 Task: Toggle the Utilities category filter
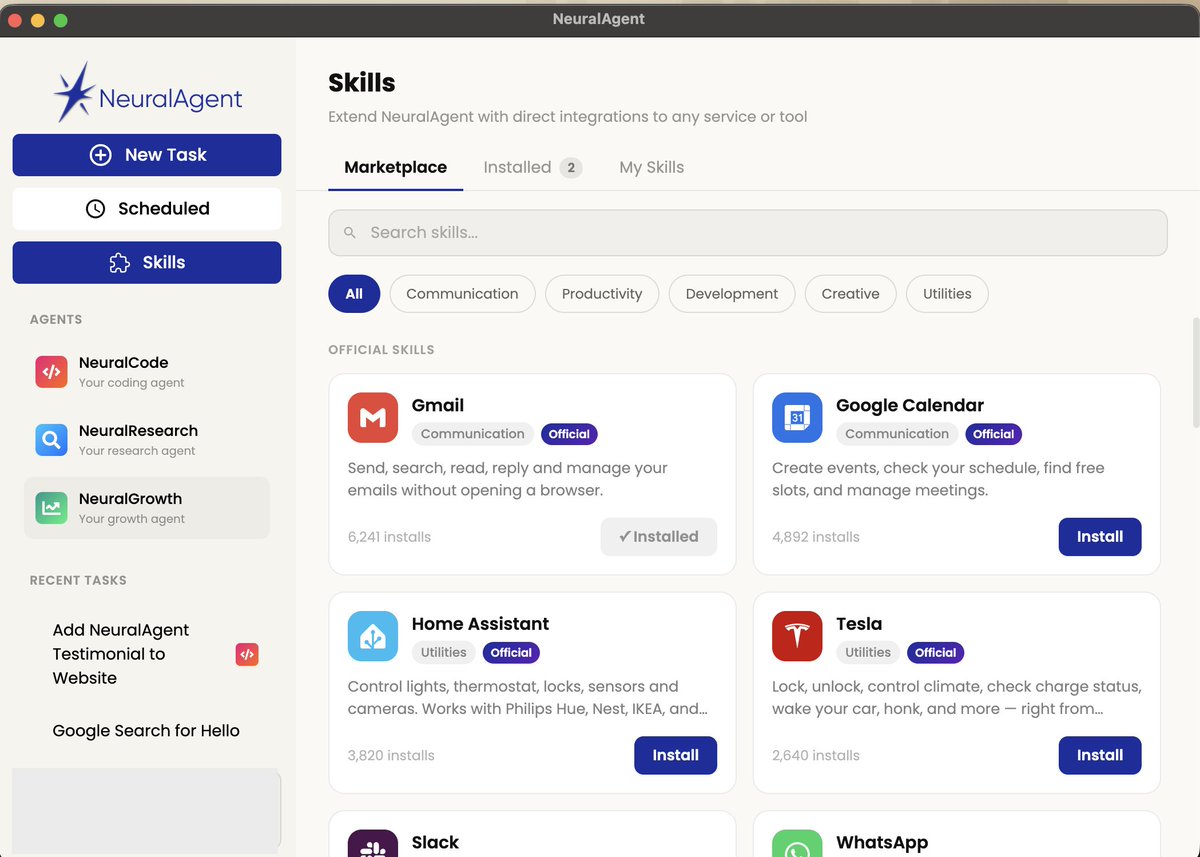click(947, 293)
